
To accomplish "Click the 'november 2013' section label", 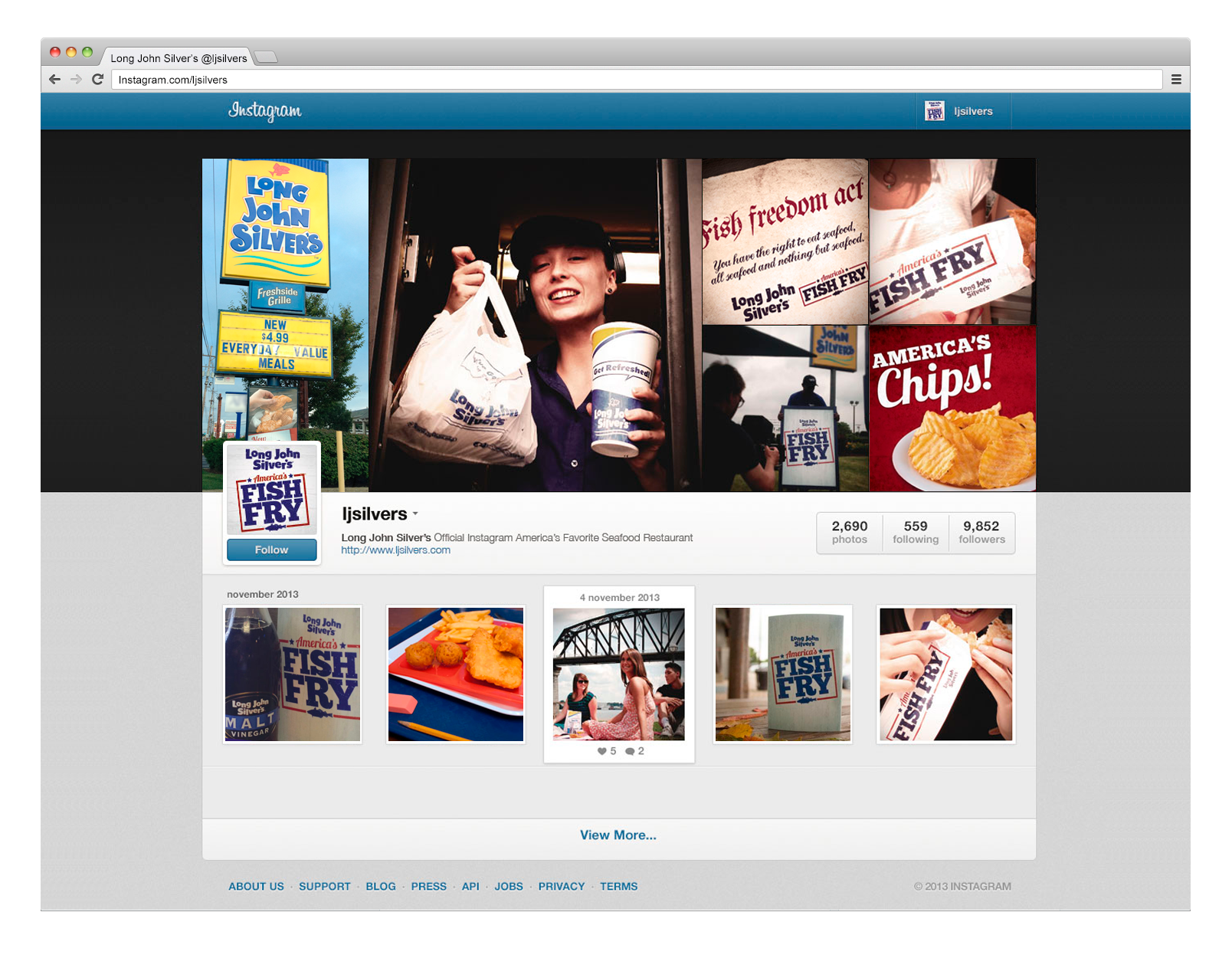I will click(263, 594).
